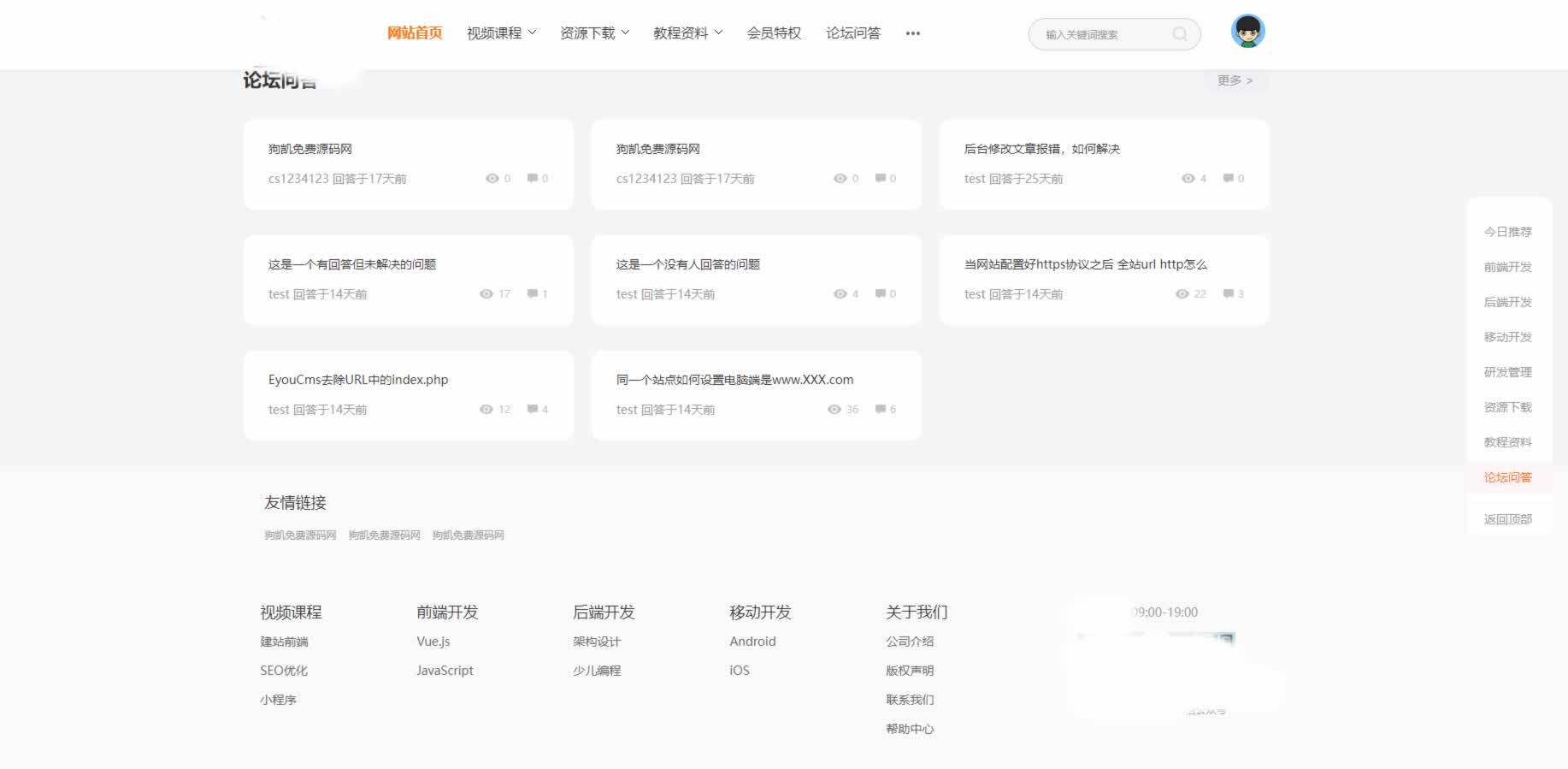Open JavaScript link in footer
The width and height of the screenshot is (1568, 769).
pyautogui.click(x=445, y=671)
